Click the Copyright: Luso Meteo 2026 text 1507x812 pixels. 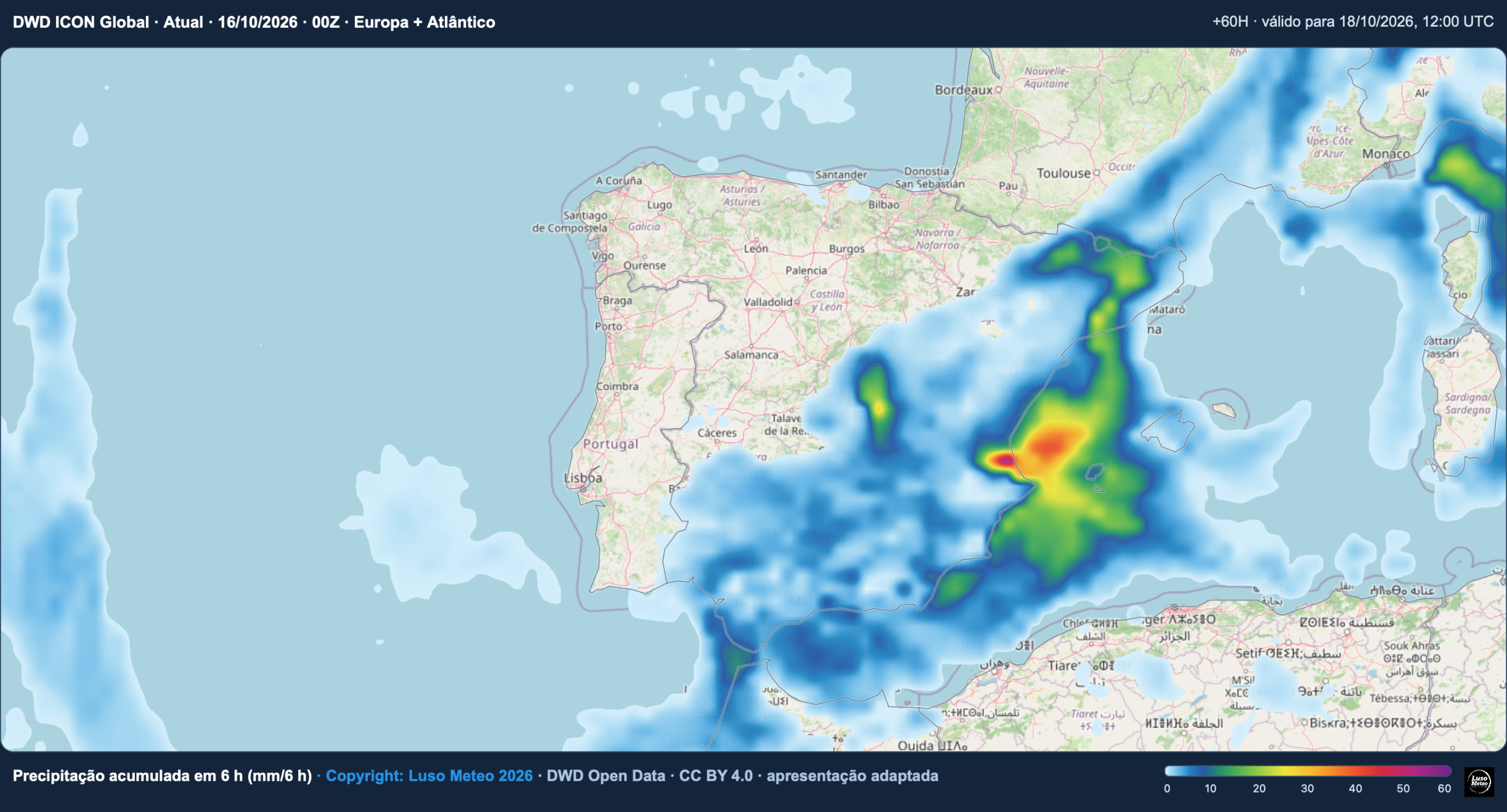[x=429, y=776]
